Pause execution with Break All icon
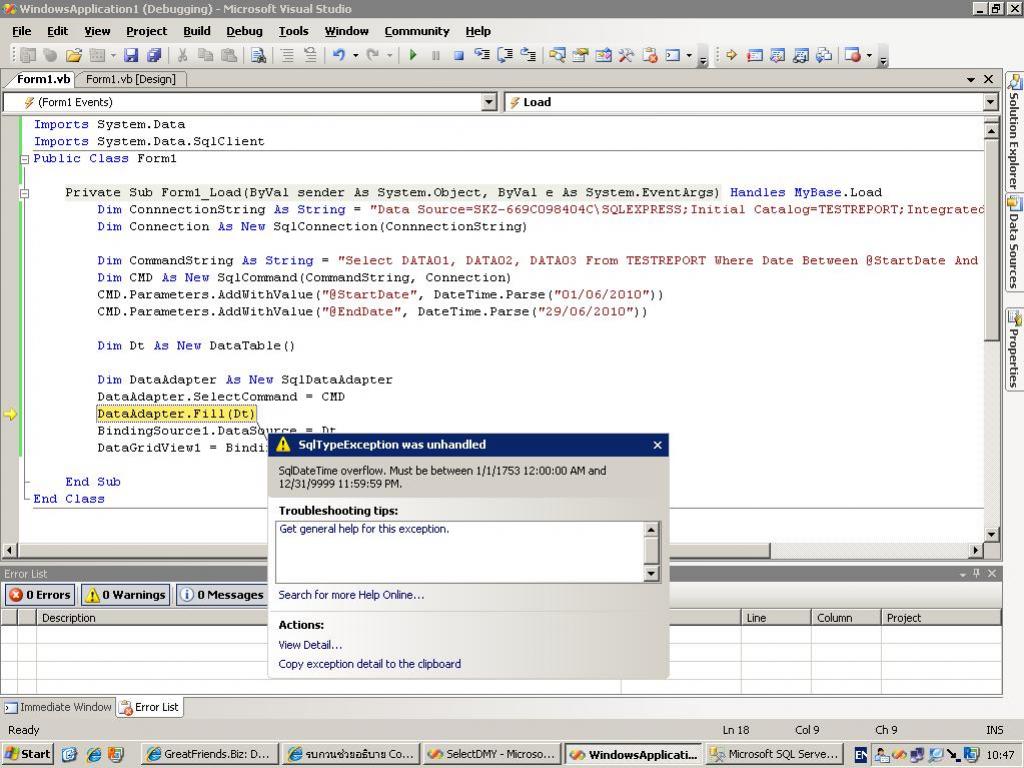 click(x=435, y=56)
